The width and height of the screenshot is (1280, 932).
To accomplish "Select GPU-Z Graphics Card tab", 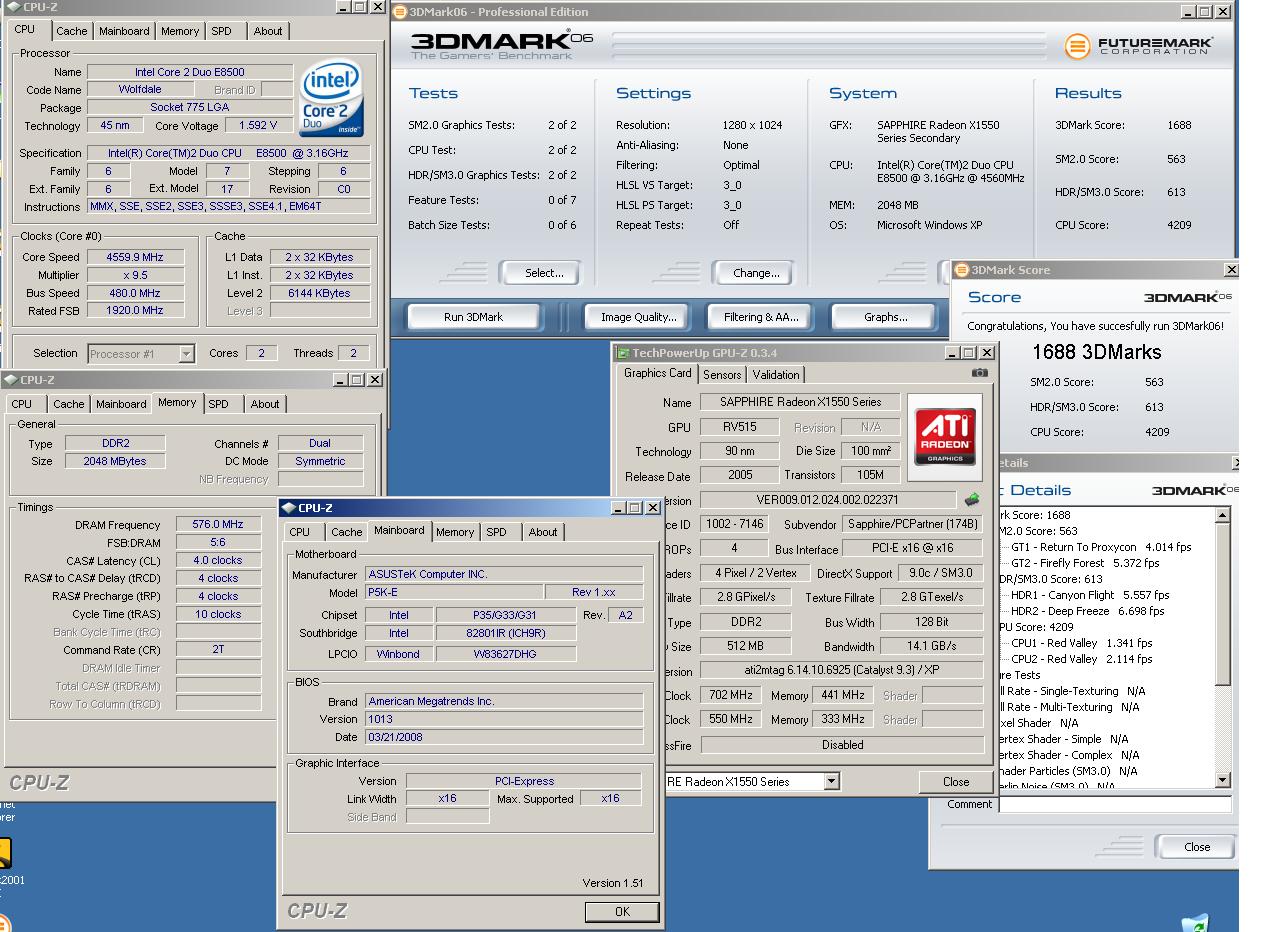I will [x=658, y=373].
